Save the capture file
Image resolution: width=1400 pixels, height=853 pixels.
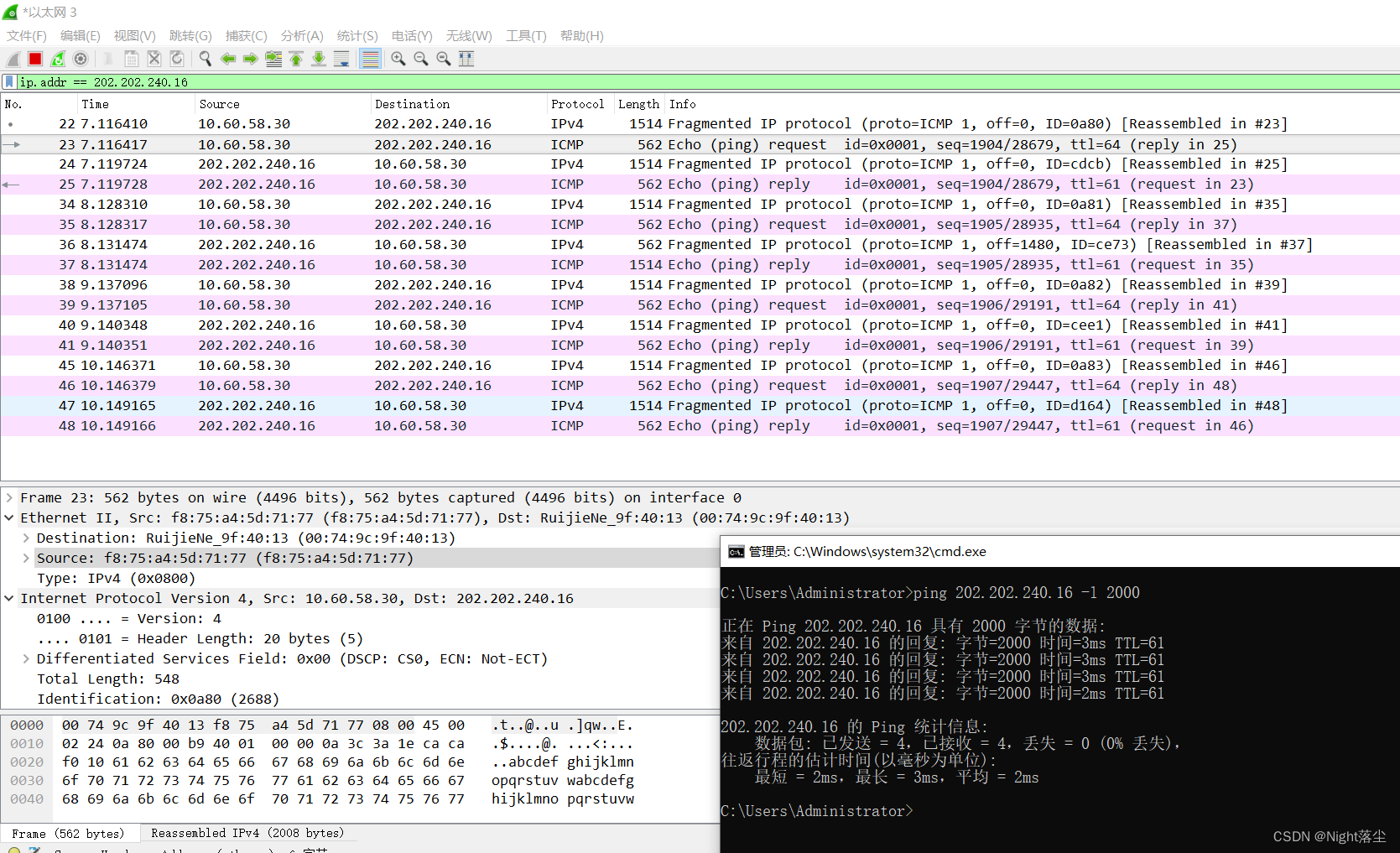pos(132,59)
